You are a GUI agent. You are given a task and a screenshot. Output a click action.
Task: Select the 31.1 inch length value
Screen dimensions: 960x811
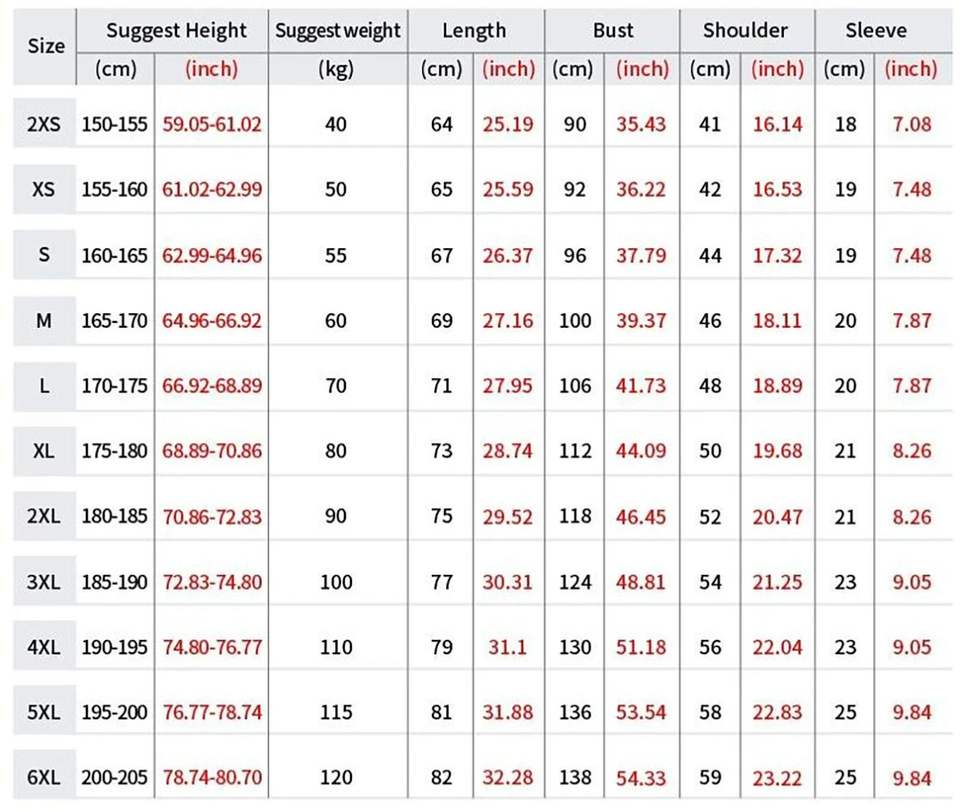pyautogui.click(x=508, y=647)
